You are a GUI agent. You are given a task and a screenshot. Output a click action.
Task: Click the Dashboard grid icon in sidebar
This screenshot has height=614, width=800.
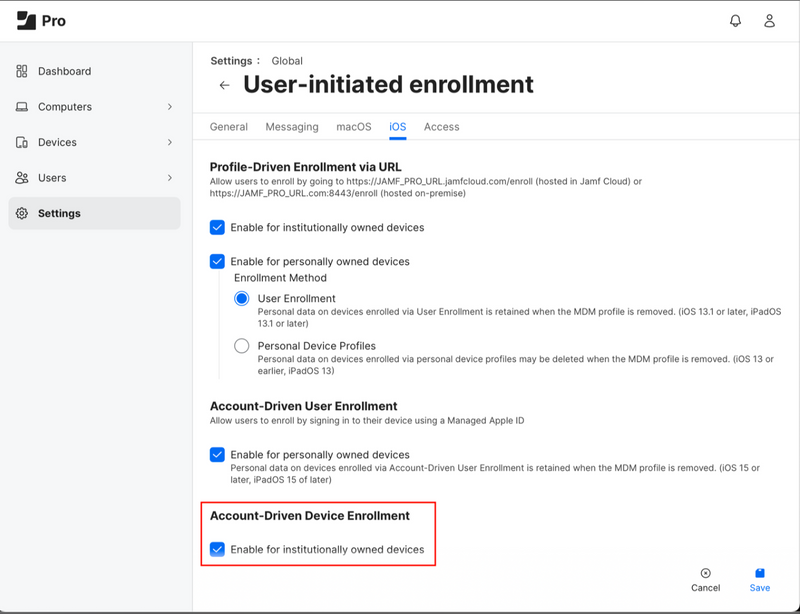(x=22, y=71)
